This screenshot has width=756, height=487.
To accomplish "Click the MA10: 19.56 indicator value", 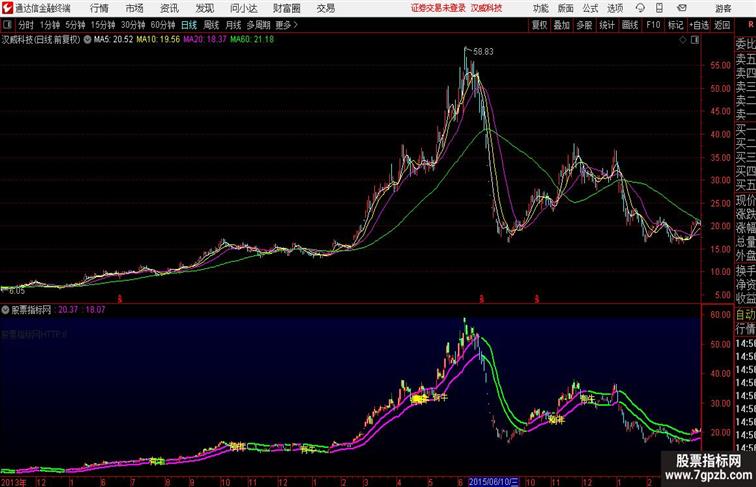I will click(x=158, y=40).
